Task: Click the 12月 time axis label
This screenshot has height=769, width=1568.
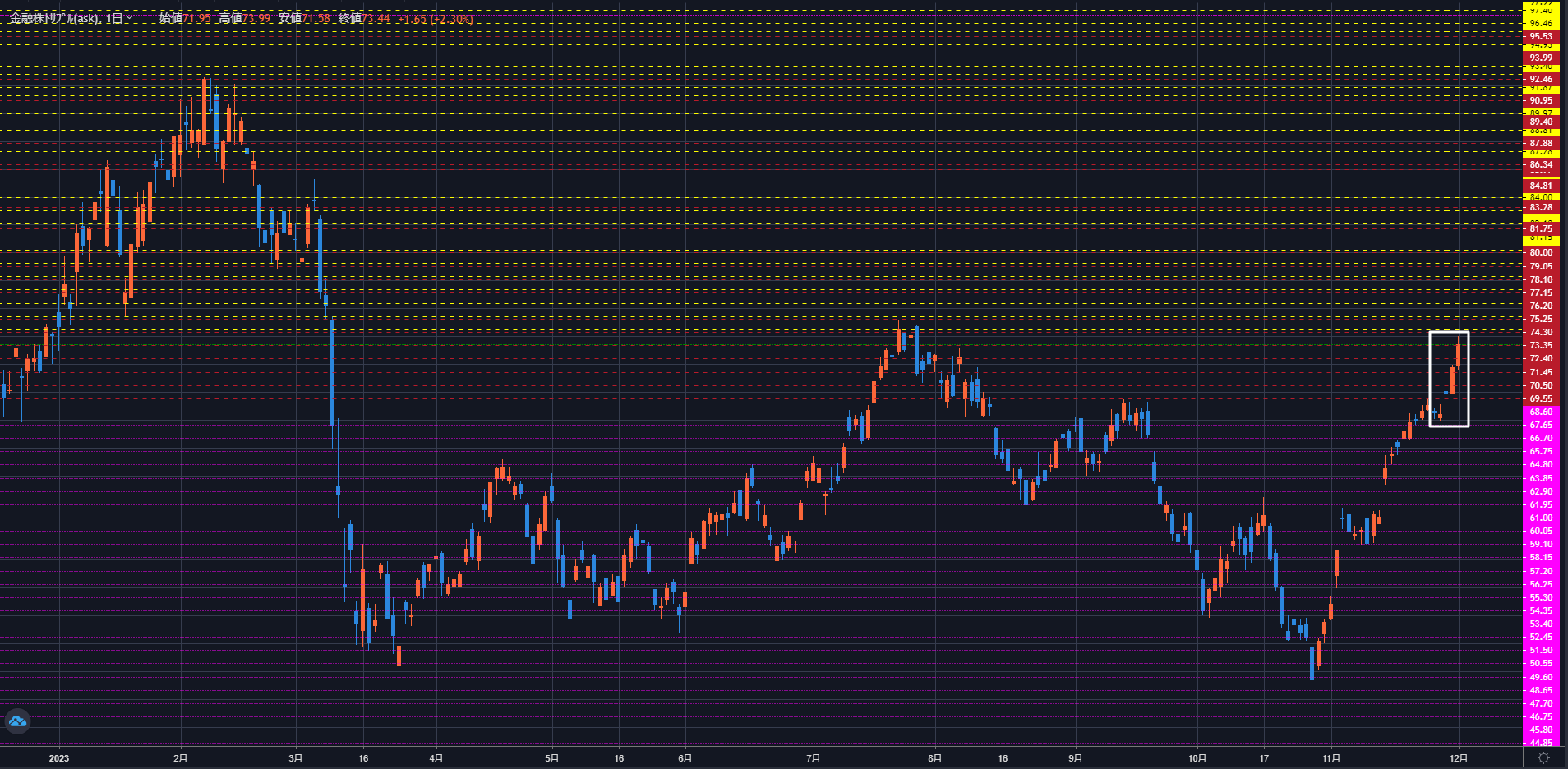Action: pyautogui.click(x=1459, y=758)
